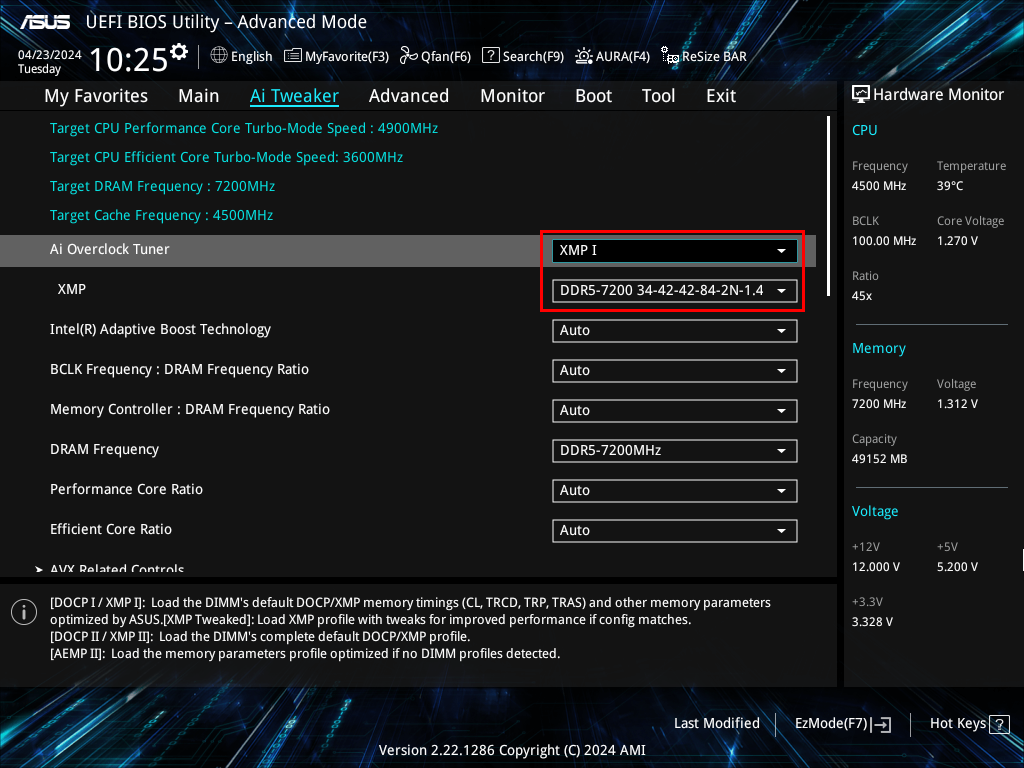The width and height of the screenshot is (1024, 768).
Task: Click CPU frequency value 4500 MHz
Action: pyautogui.click(x=879, y=186)
